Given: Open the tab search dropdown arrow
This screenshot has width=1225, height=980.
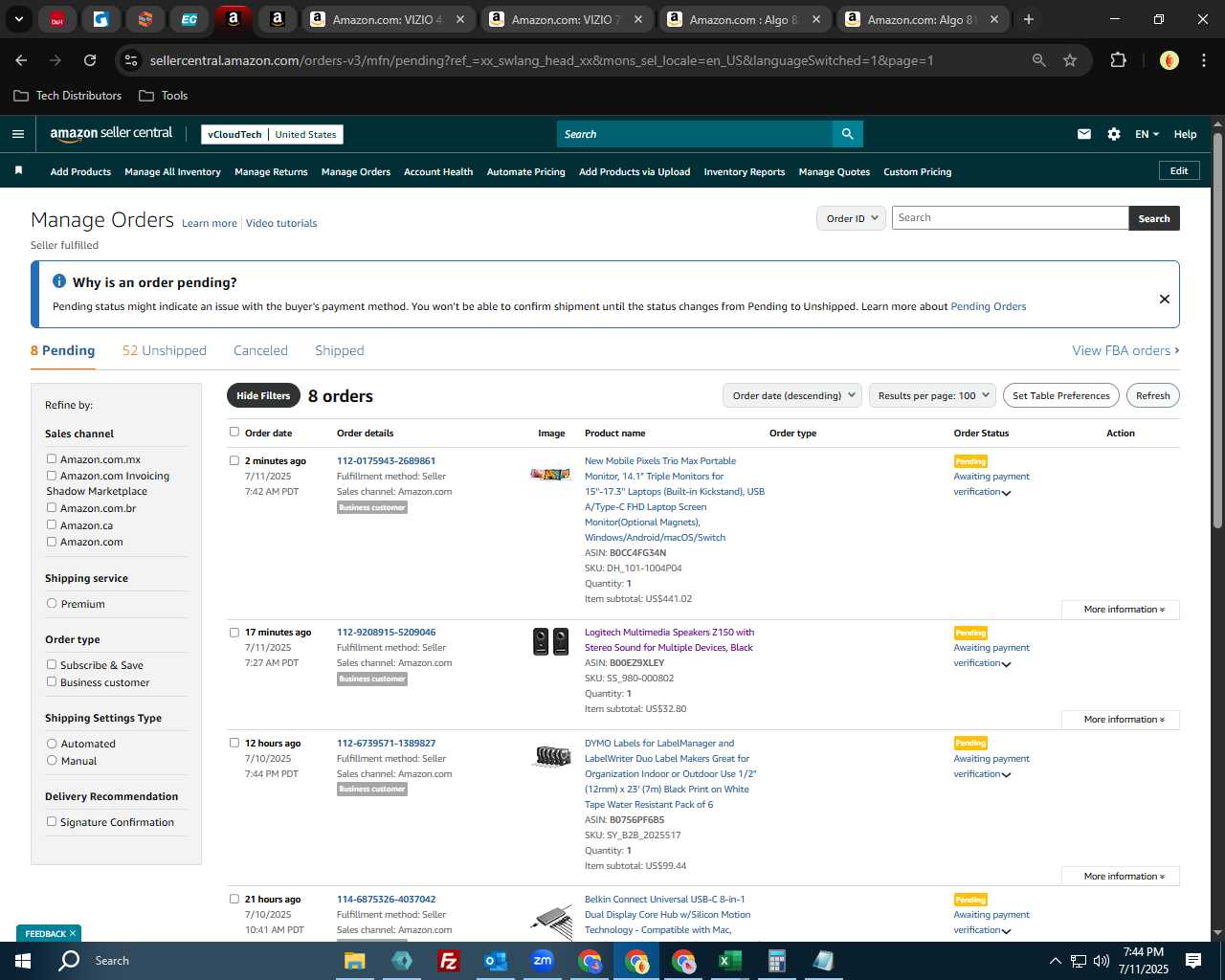Looking at the screenshot, I should (x=19, y=19).
